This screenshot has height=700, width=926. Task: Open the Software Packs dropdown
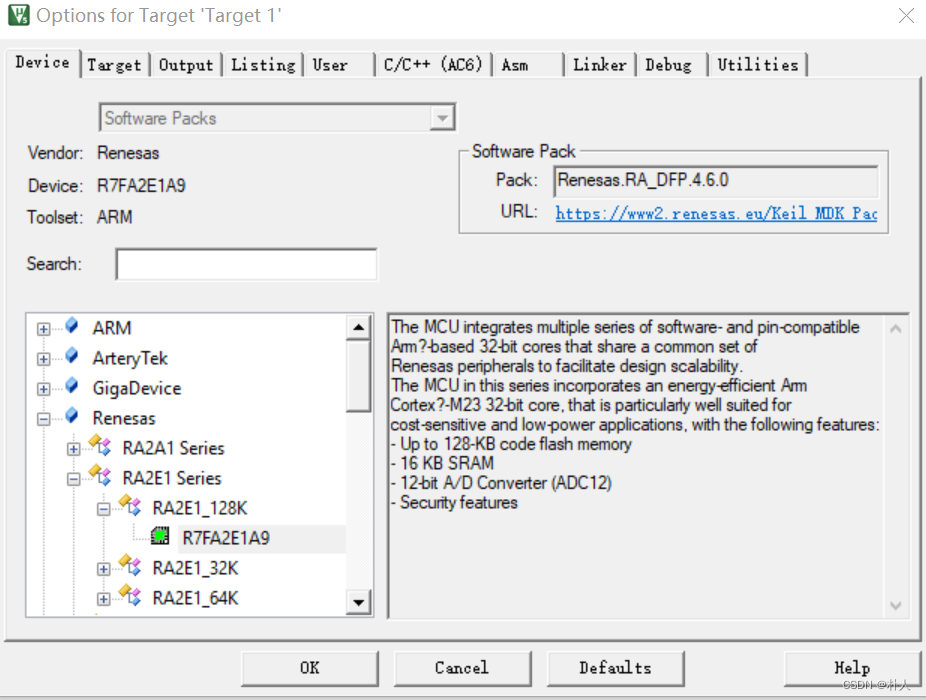(442, 117)
